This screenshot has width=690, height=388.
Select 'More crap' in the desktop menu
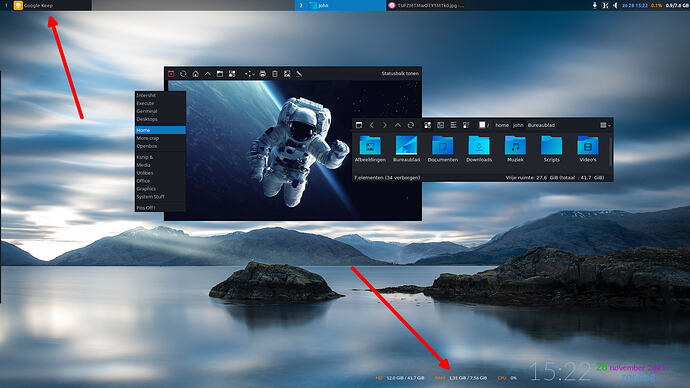click(x=160, y=138)
